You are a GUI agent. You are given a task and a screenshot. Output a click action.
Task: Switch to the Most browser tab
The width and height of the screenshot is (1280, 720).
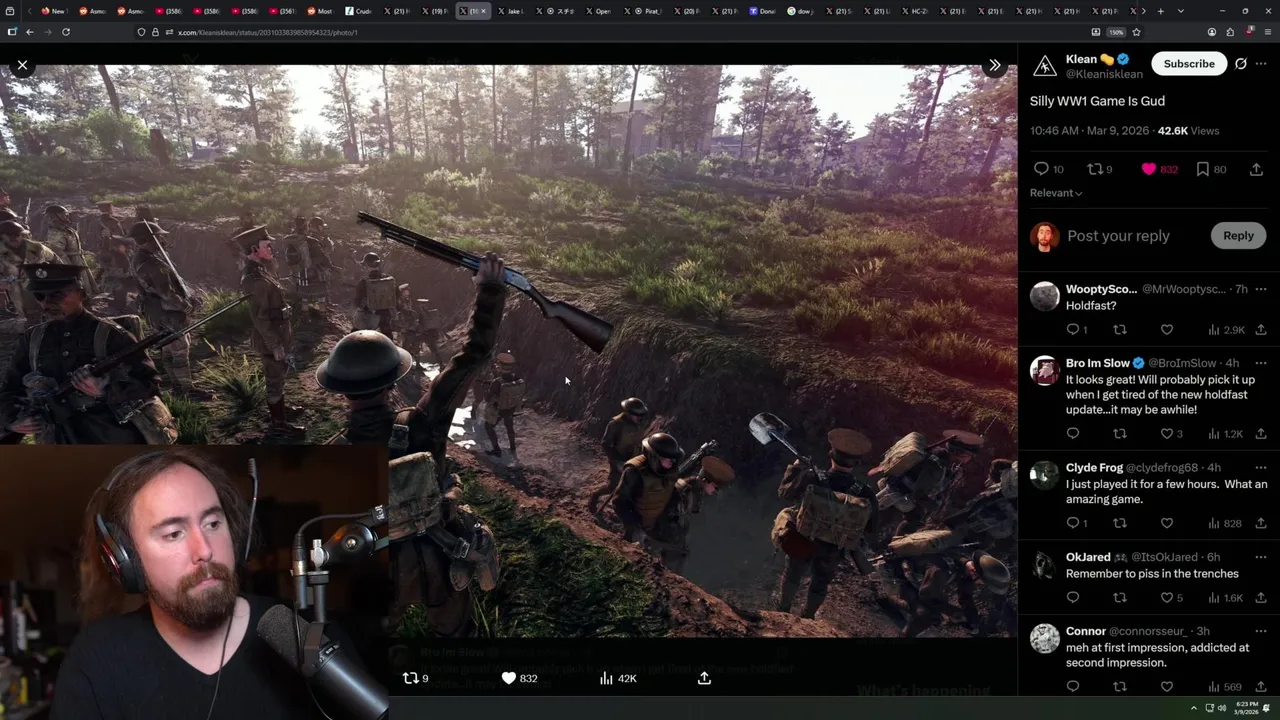pyautogui.click(x=319, y=11)
